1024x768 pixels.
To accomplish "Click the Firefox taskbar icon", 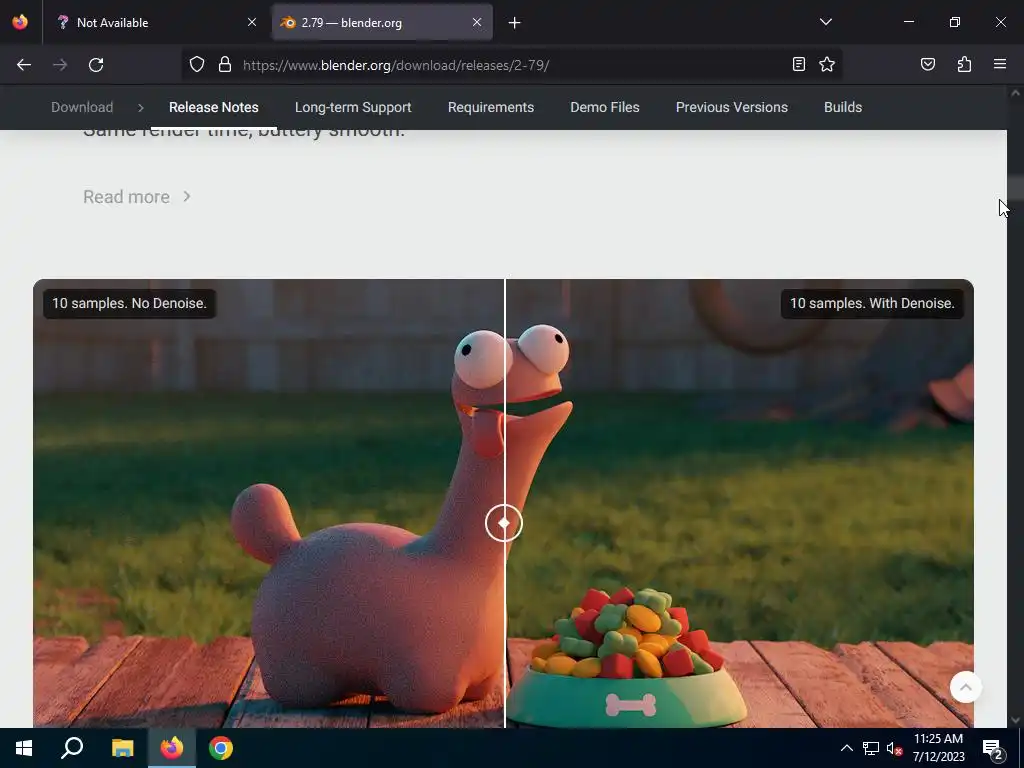I will 172,748.
